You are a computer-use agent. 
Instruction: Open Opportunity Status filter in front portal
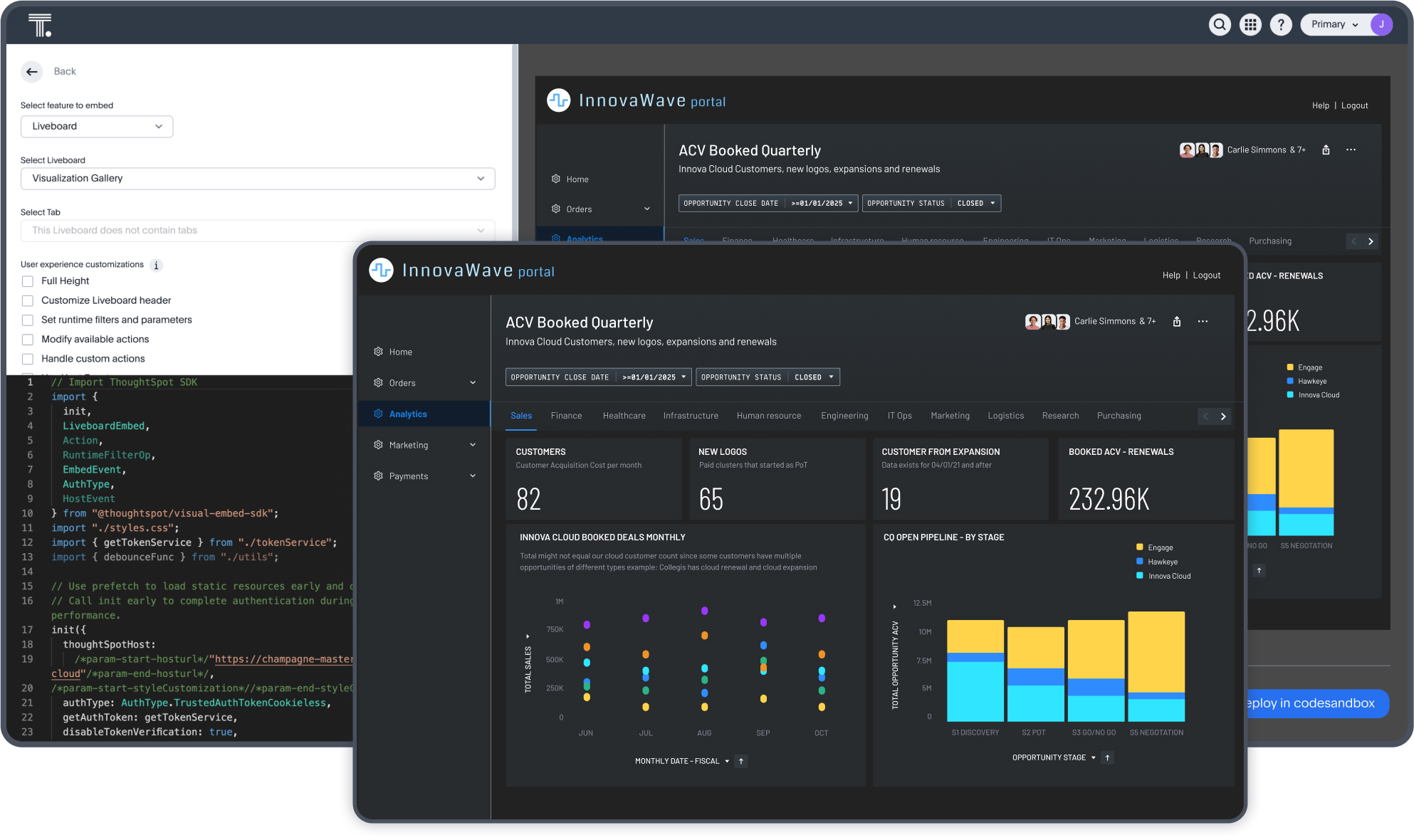768,377
